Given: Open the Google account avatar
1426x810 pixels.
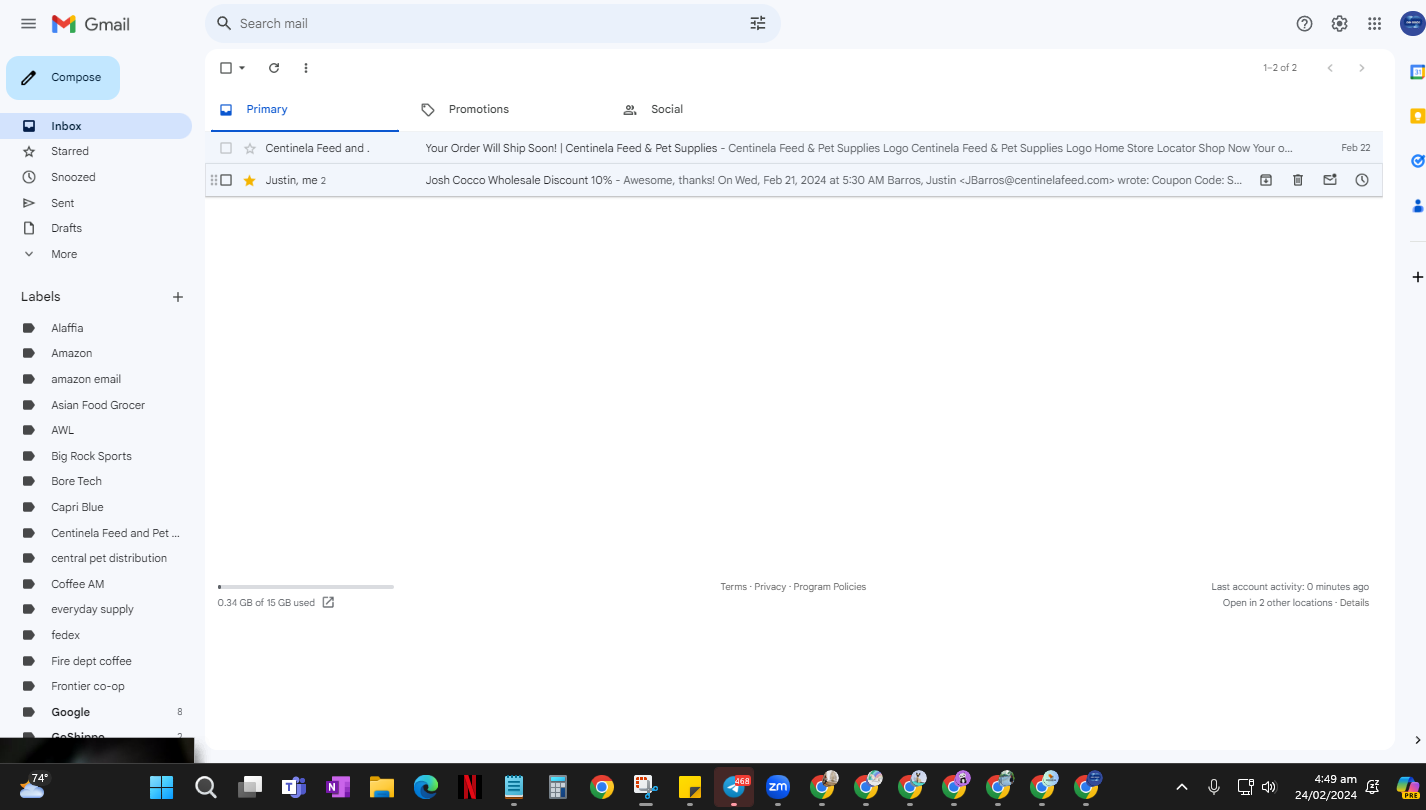Looking at the screenshot, I should 1412,24.
